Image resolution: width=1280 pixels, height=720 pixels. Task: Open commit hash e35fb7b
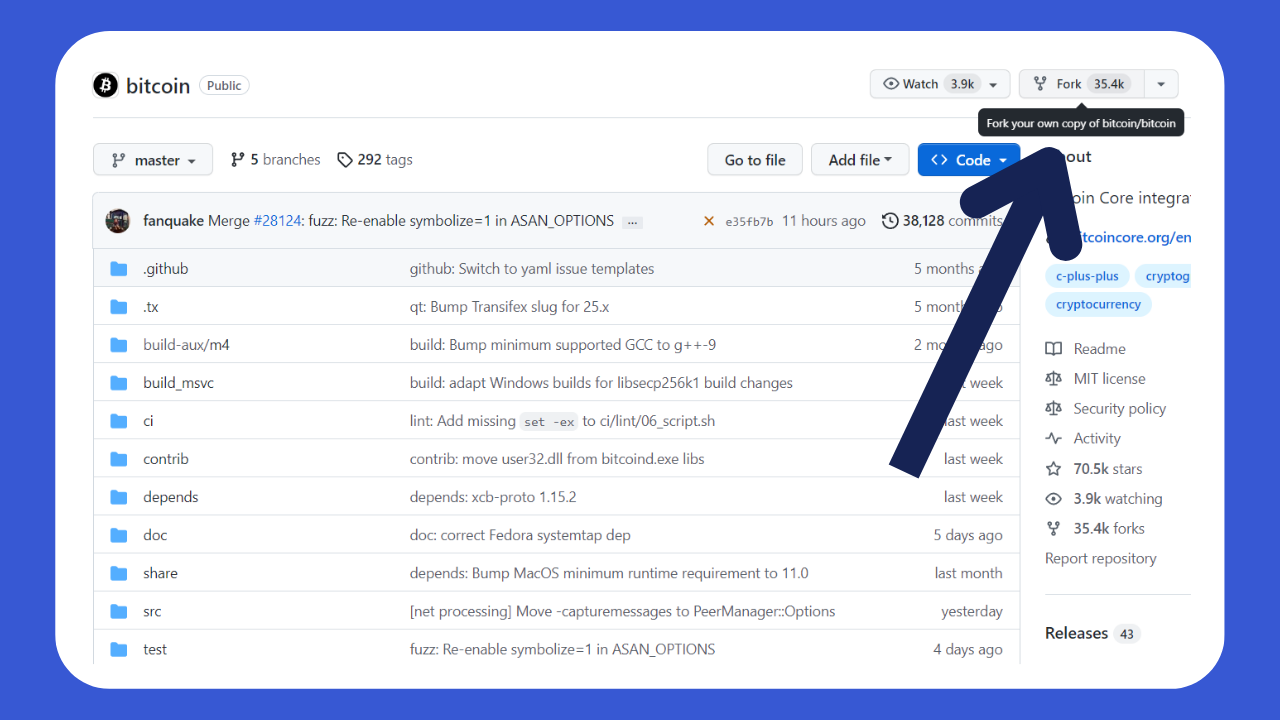coord(749,222)
